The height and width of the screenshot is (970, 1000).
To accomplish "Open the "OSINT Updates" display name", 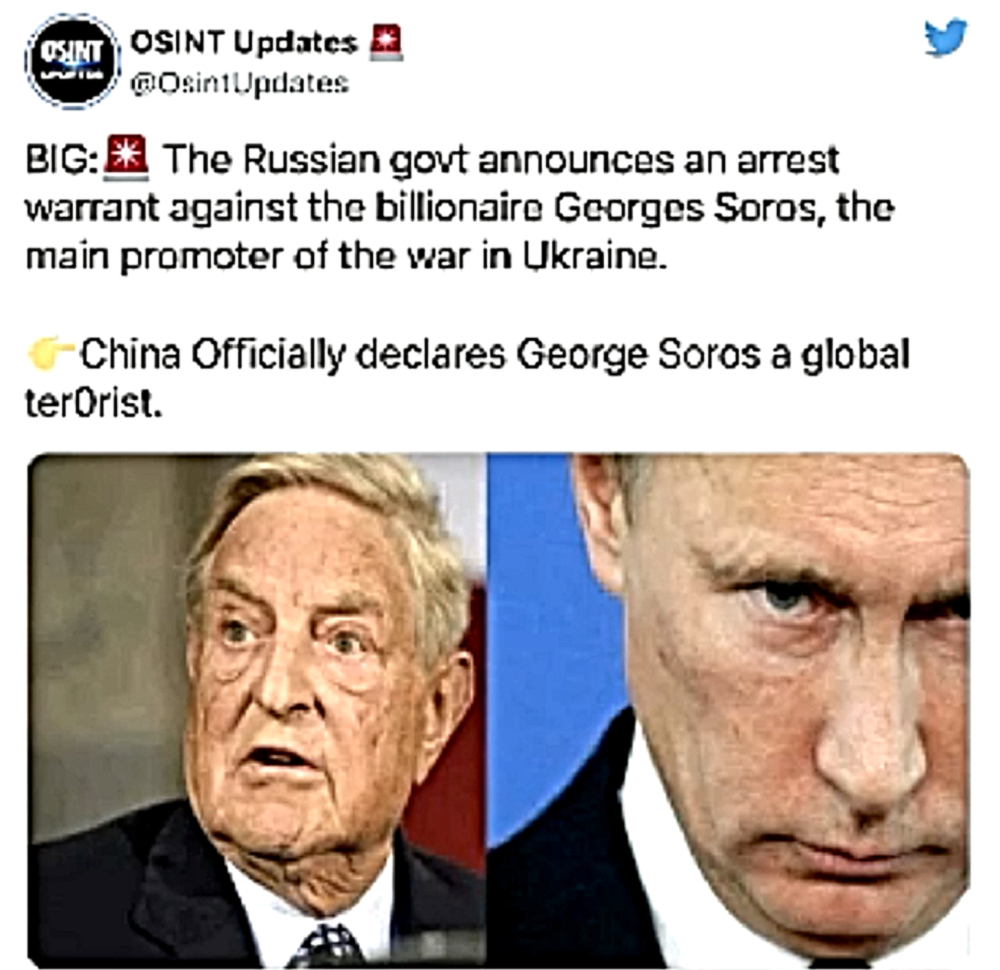I will coord(244,43).
